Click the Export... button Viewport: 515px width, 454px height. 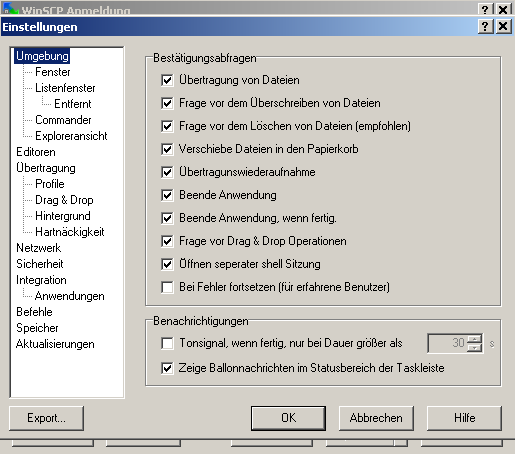click(46, 418)
